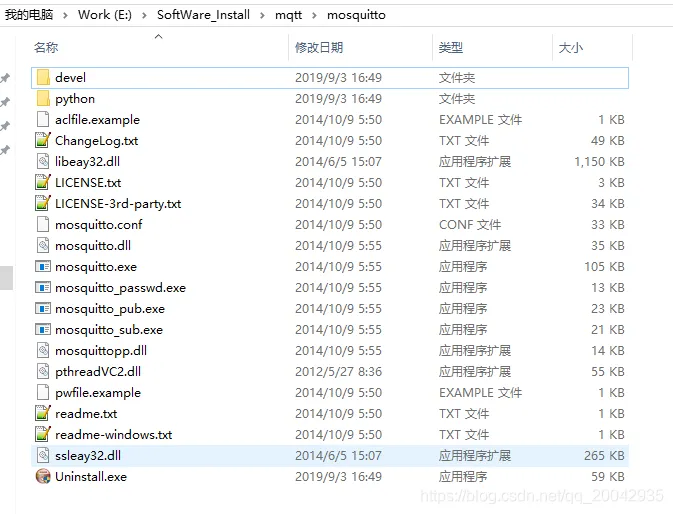Click the ChangeLog.txt file icon

pos(43,141)
